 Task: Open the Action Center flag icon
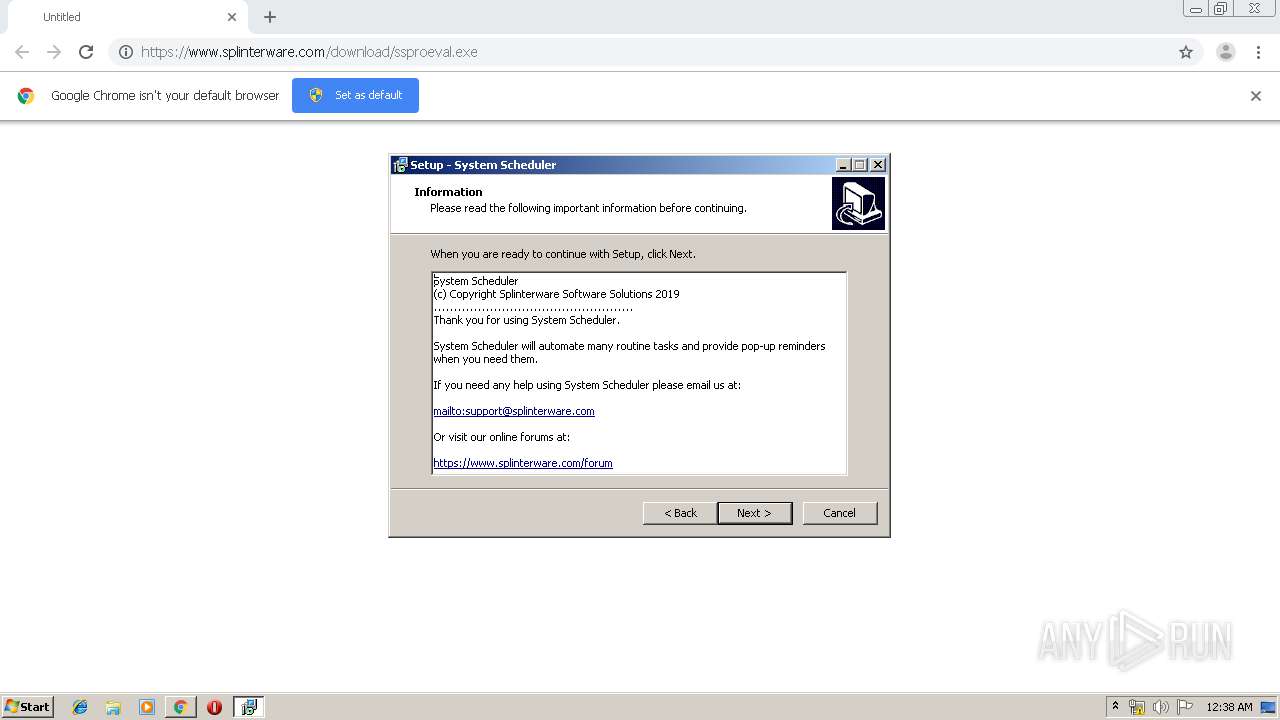[x=1185, y=707]
